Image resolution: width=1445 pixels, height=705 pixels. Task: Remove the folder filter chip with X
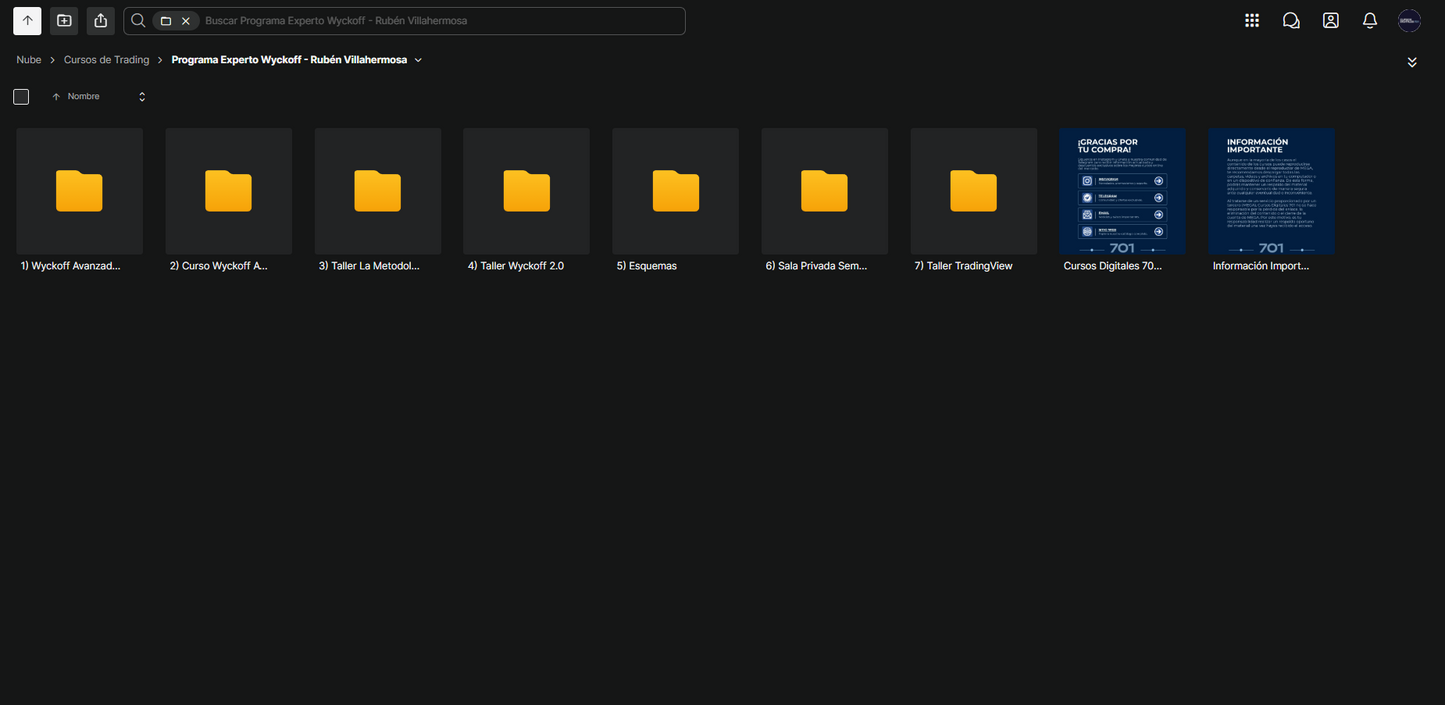tap(186, 21)
